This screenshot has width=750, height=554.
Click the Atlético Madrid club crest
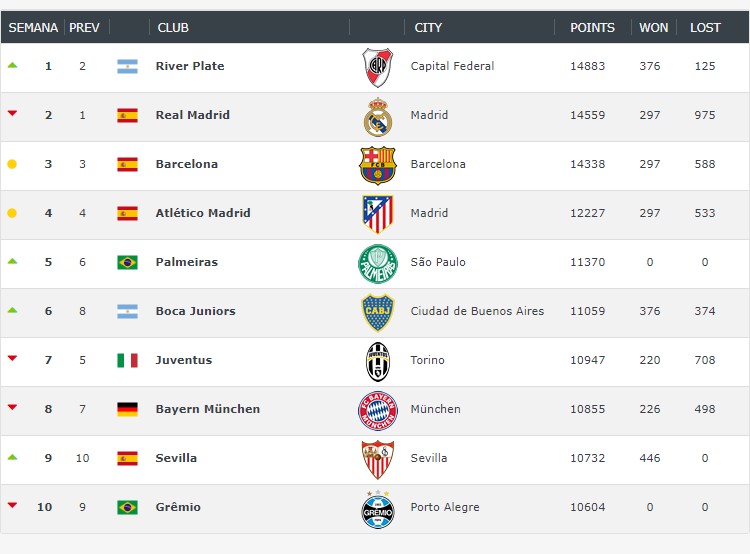coord(377,214)
